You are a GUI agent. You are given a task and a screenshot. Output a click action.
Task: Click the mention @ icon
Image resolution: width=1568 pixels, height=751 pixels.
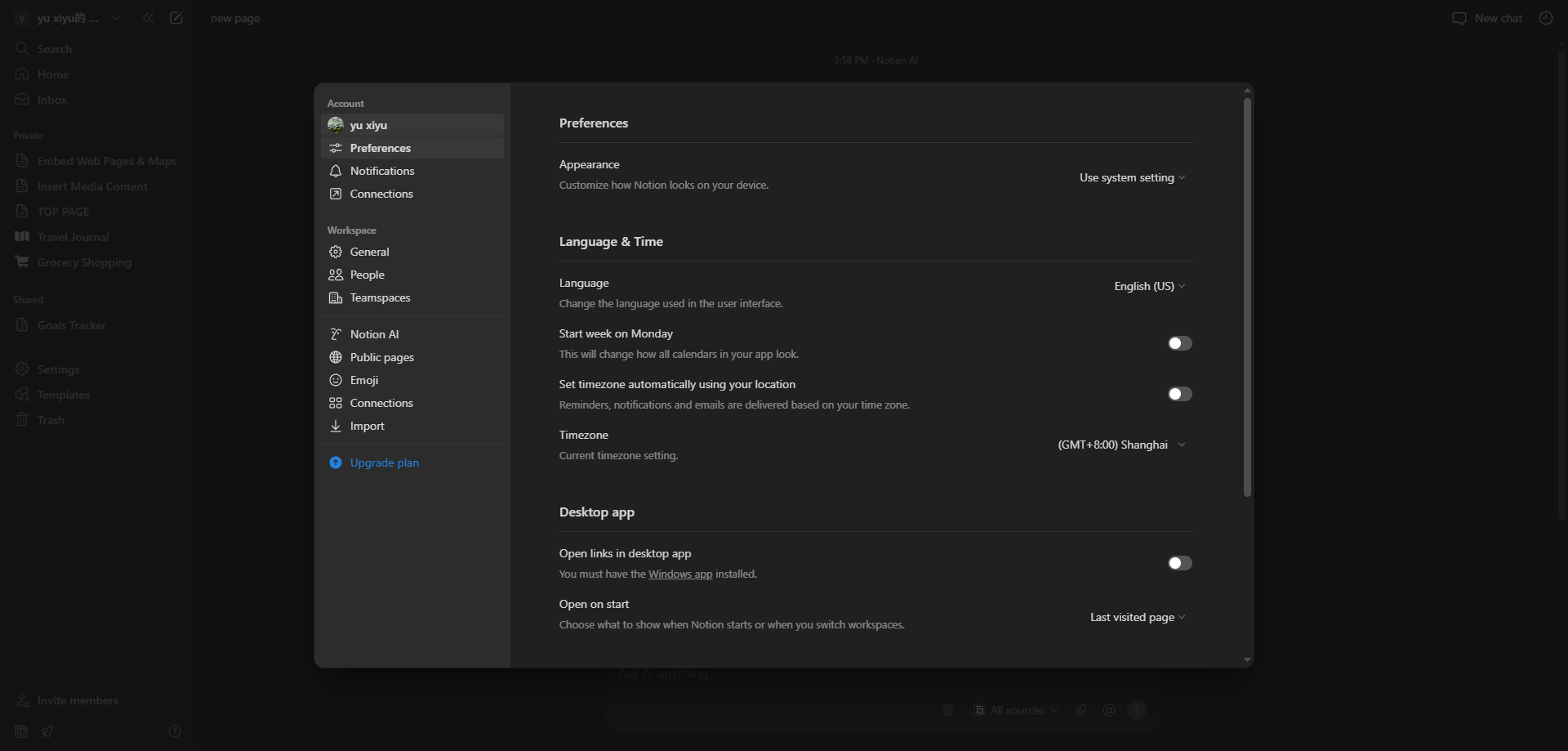click(1108, 710)
